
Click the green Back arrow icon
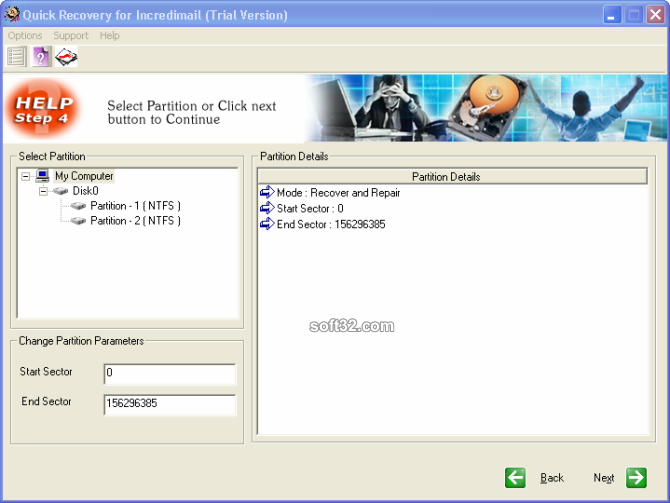tap(515, 478)
